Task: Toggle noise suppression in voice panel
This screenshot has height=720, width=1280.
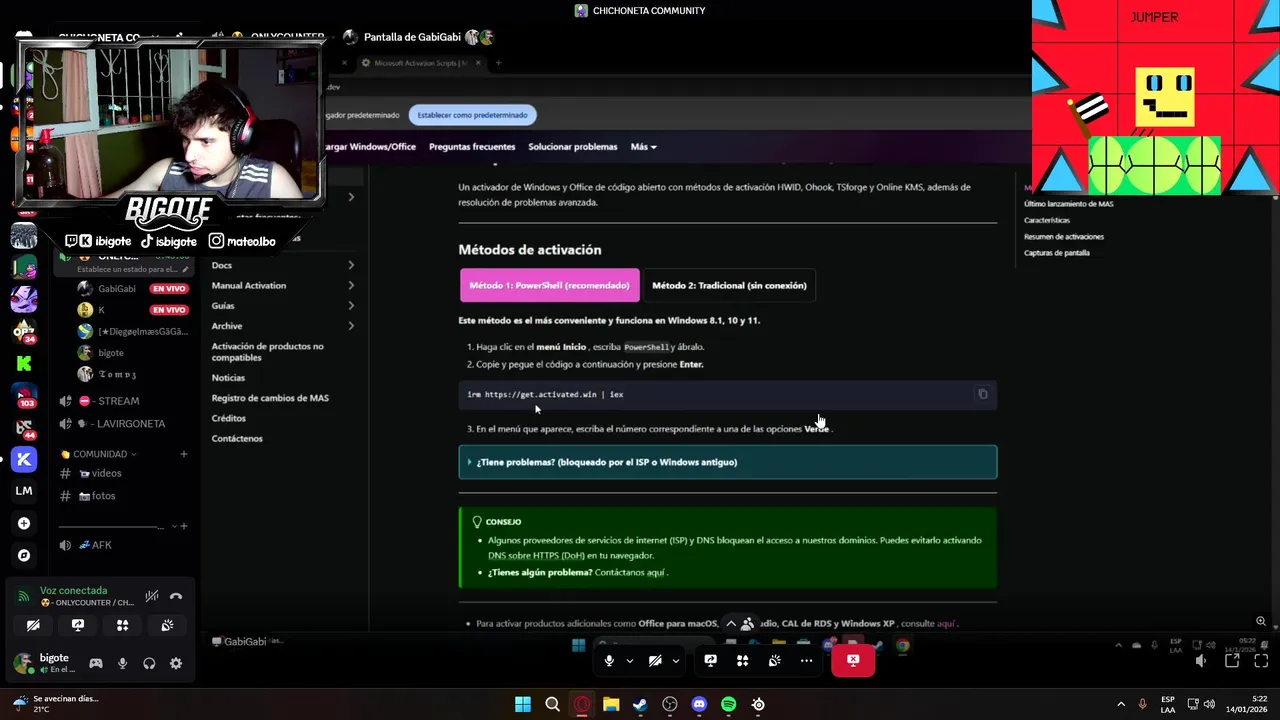Action: [152, 596]
